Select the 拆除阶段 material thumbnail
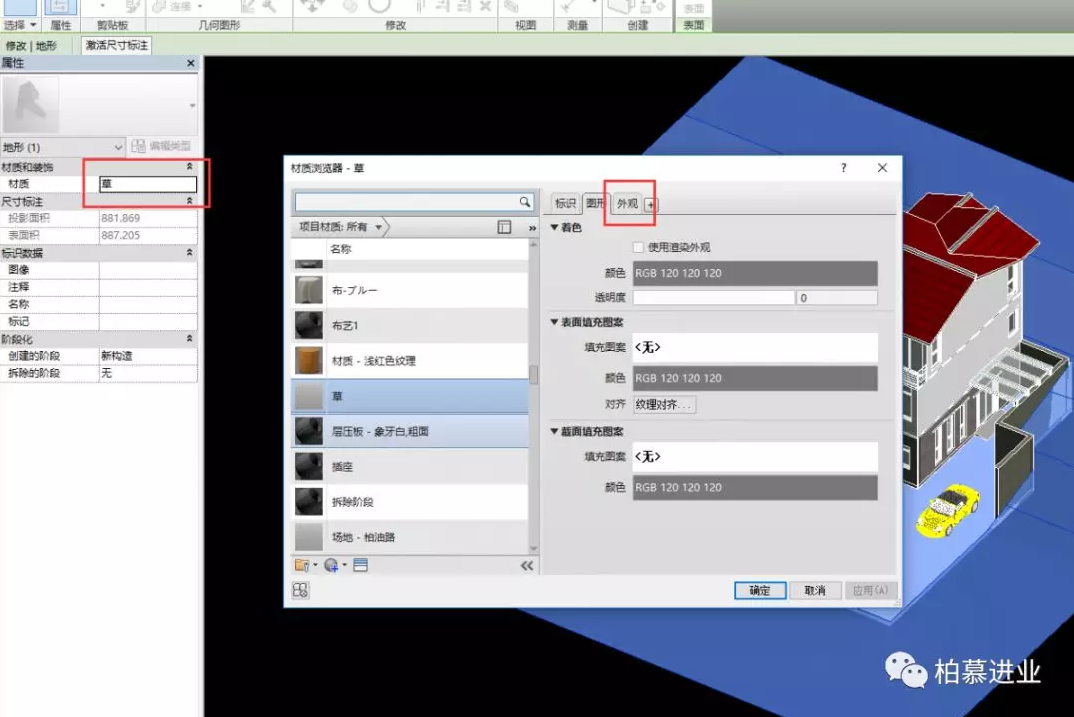This screenshot has height=717, width=1074. click(x=309, y=502)
